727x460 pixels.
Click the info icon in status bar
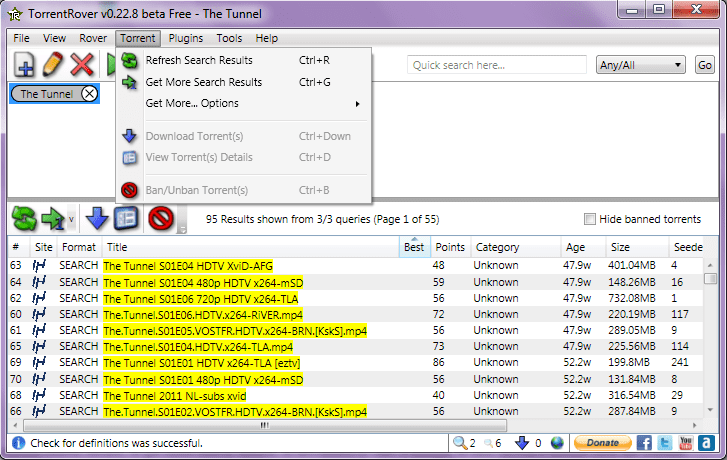pos(18,443)
